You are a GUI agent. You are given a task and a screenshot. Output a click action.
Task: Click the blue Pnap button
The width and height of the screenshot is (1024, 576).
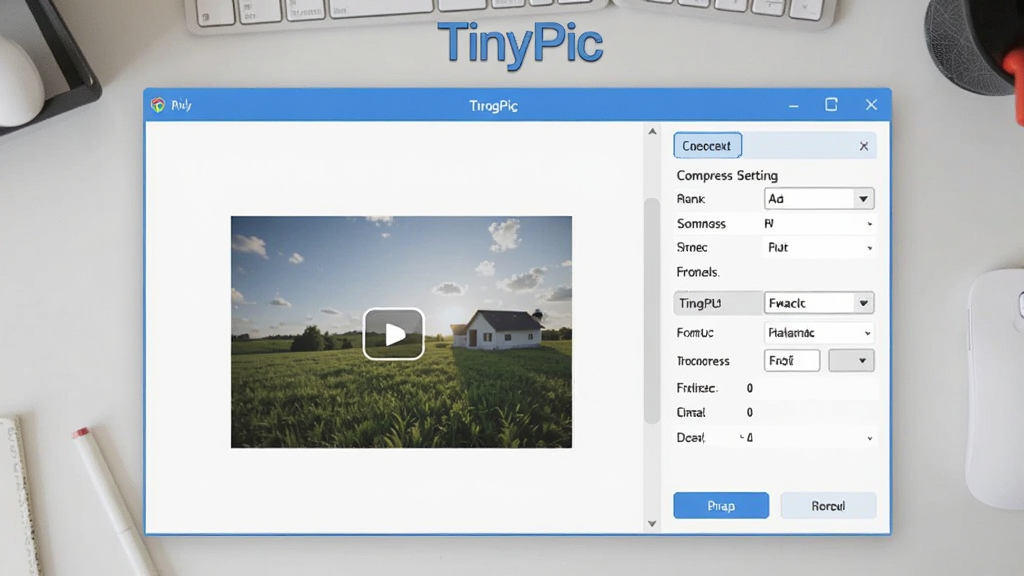click(x=721, y=505)
